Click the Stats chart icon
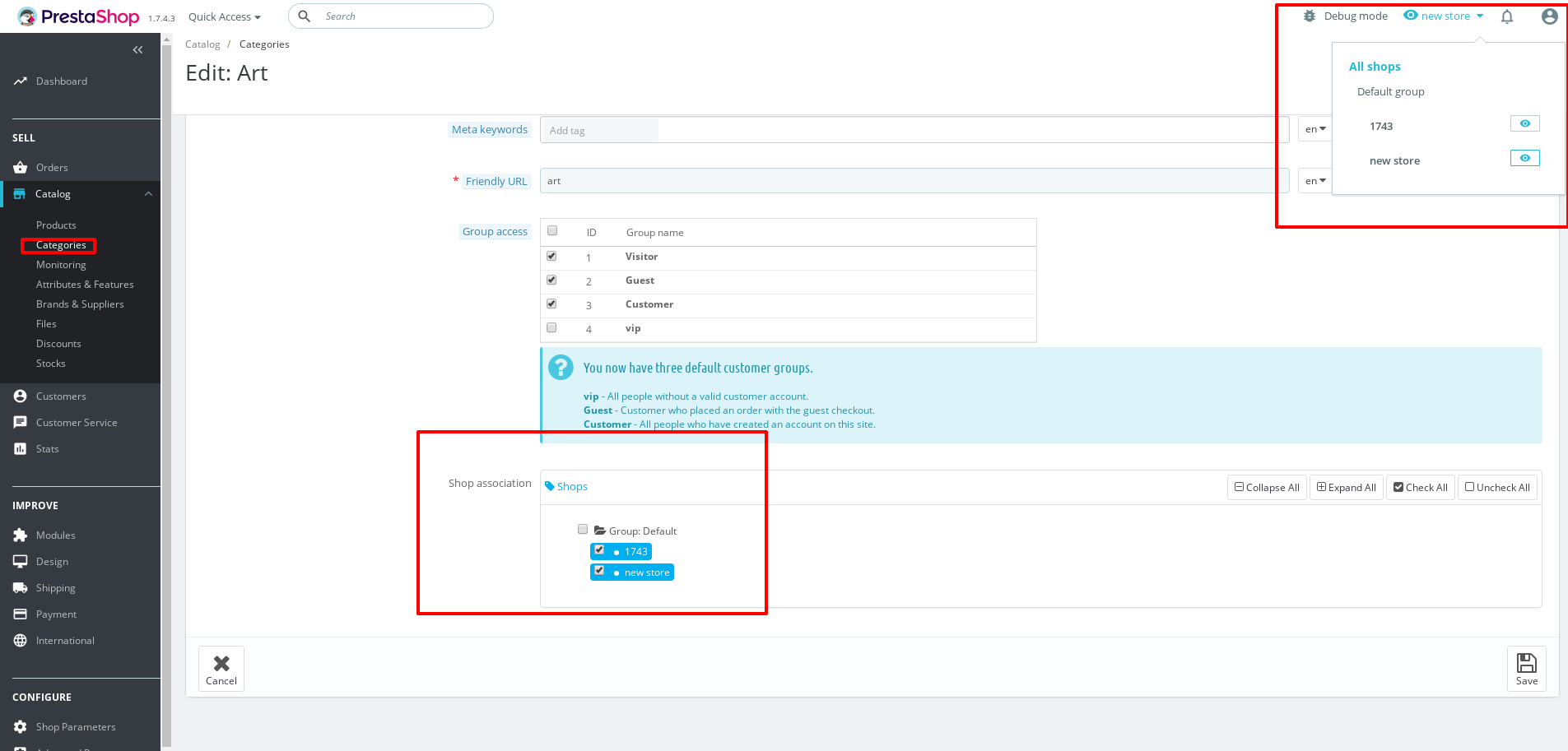Image resolution: width=1568 pixels, height=751 pixels. (x=21, y=449)
